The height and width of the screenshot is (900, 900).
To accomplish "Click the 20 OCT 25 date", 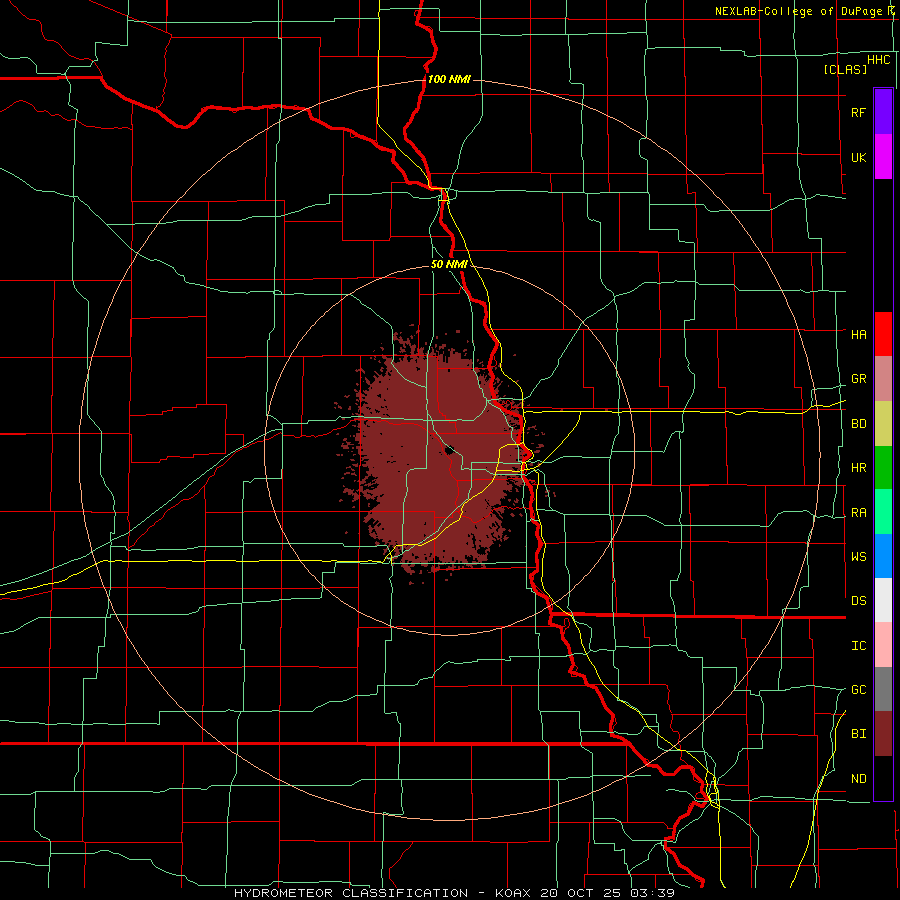I will tap(580, 893).
